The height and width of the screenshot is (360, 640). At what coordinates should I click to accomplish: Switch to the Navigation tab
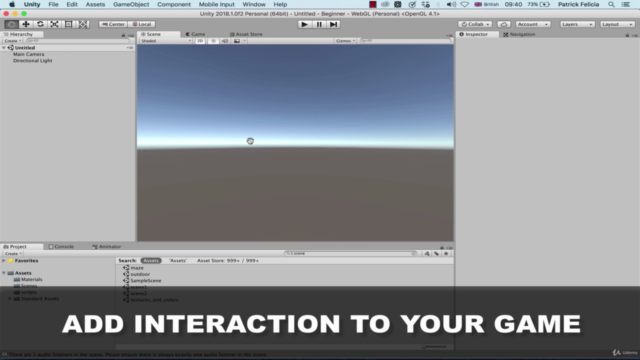519,34
